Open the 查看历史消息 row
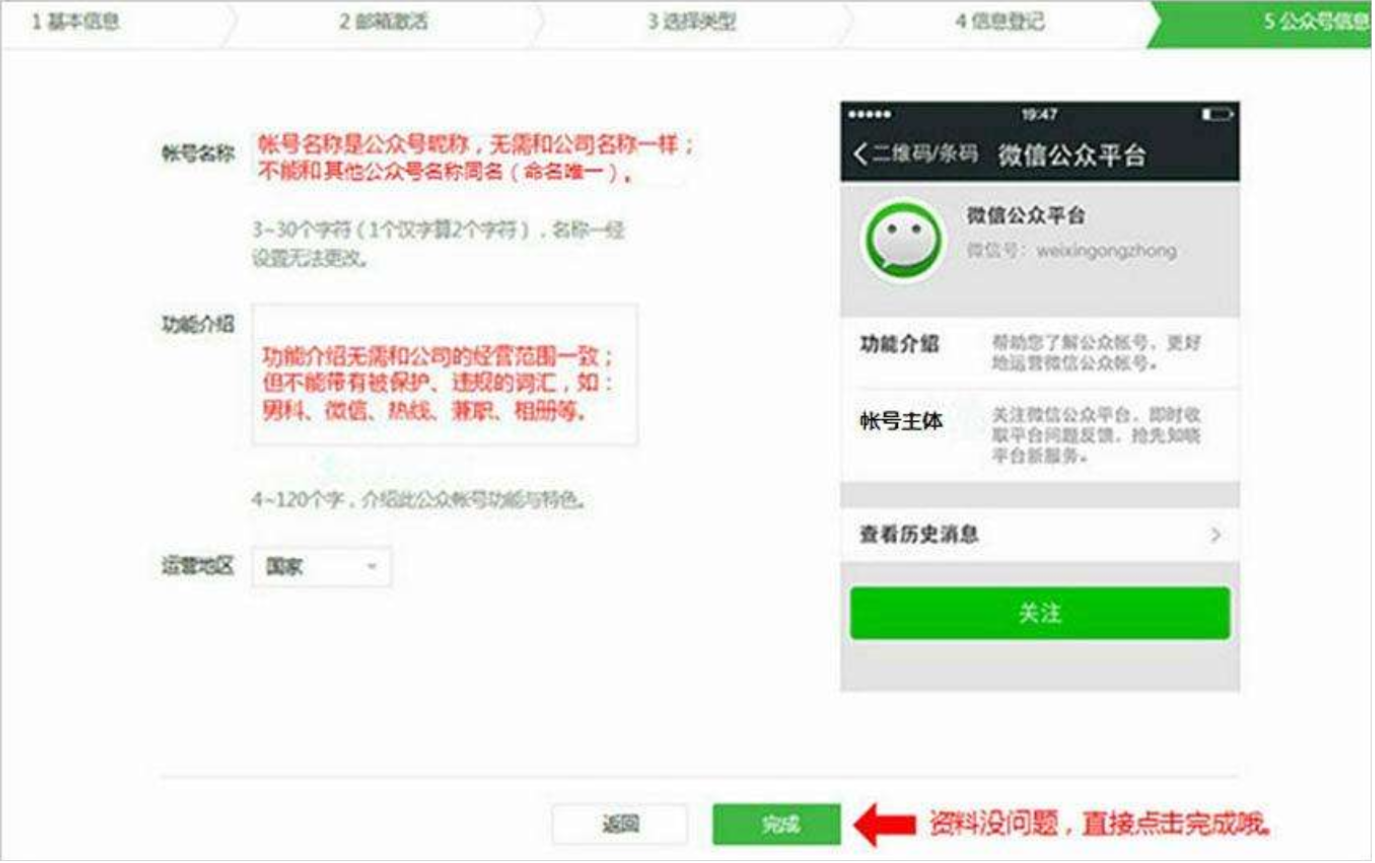This screenshot has height=863, width=1375. coord(1040,535)
